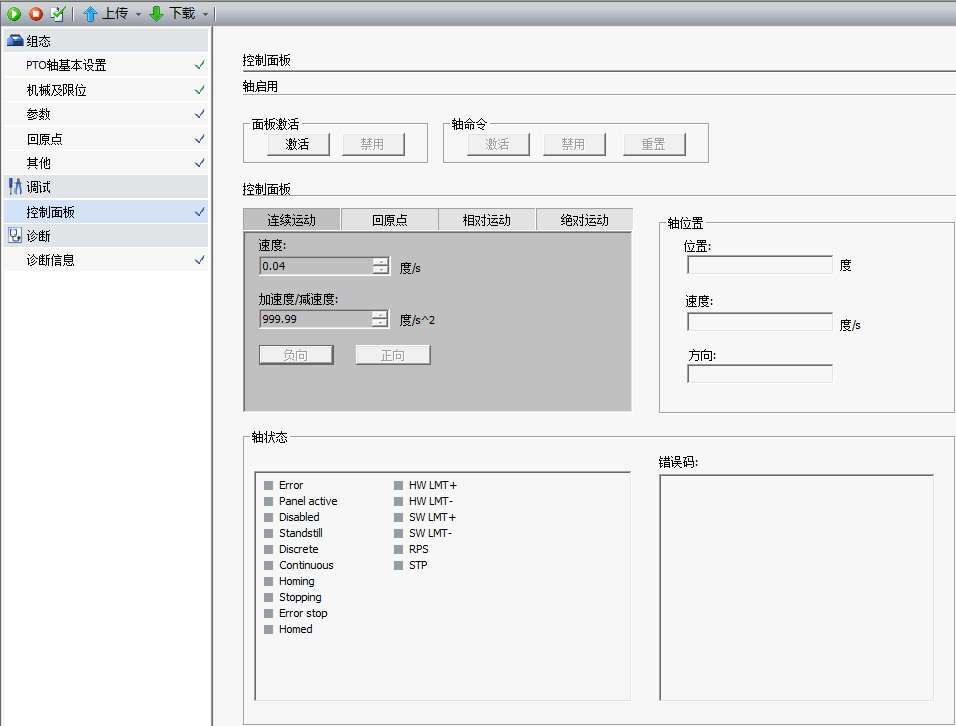Click the 调试 debugging tools icon
956x726 pixels.
point(15,187)
